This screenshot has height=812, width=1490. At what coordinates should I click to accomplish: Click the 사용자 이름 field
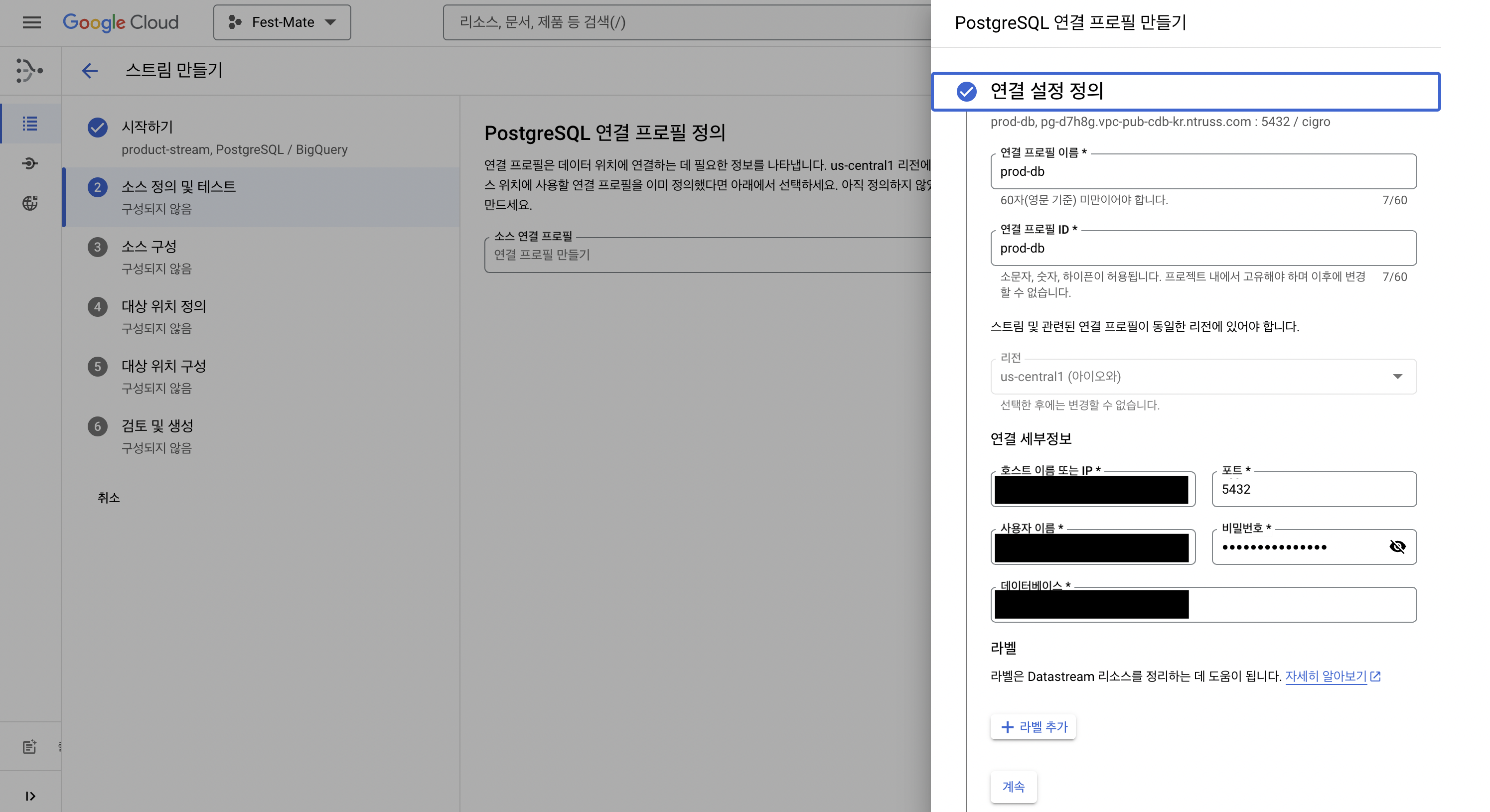[1093, 547]
